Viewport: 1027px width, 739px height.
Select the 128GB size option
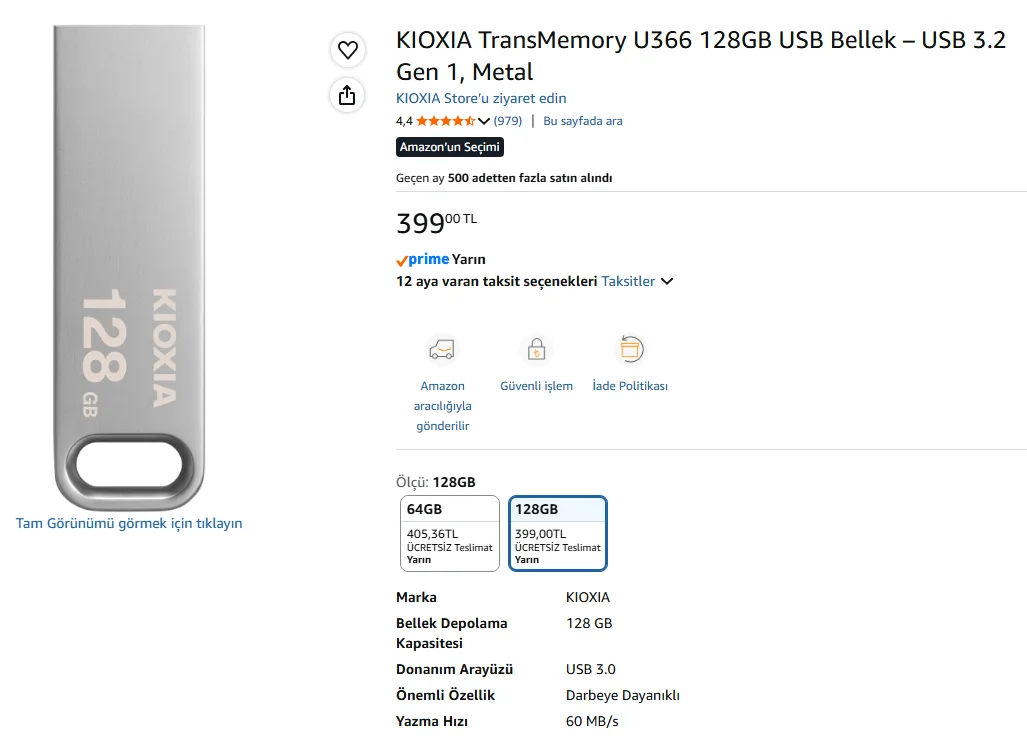[558, 533]
